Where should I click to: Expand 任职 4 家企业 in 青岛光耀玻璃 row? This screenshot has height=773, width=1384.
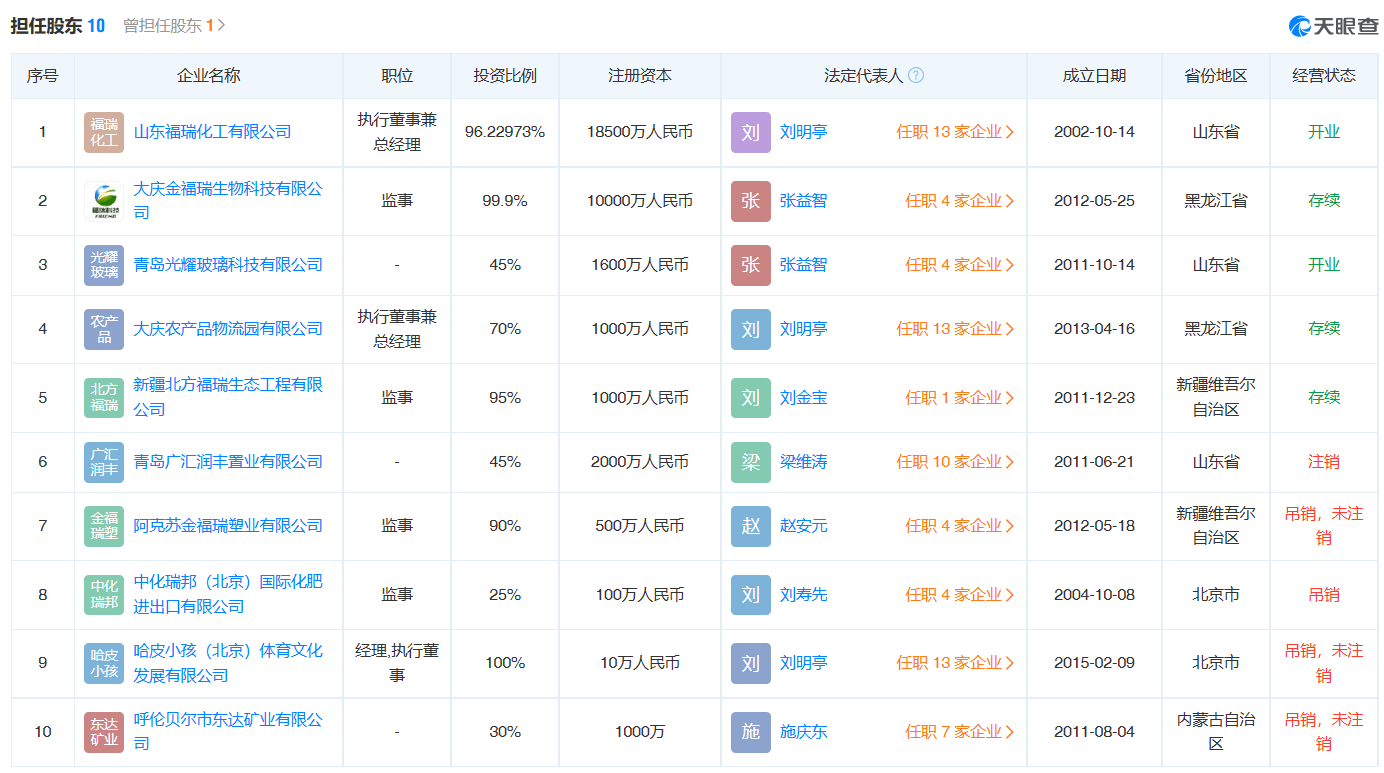(x=960, y=265)
